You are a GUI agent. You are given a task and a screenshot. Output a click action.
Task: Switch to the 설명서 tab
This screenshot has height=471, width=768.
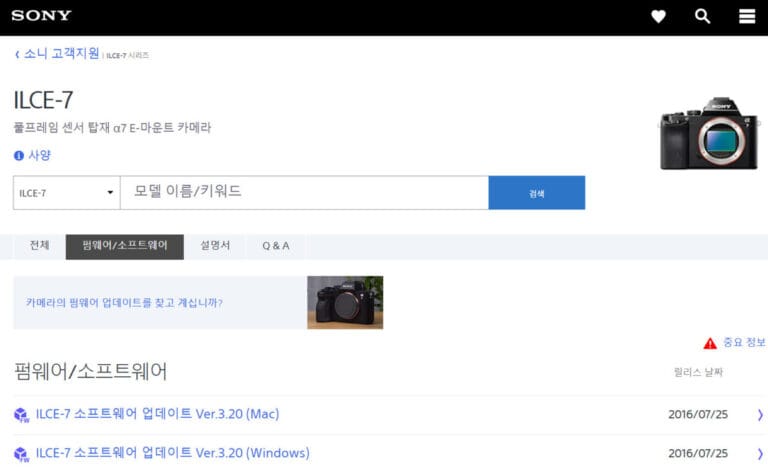215,246
